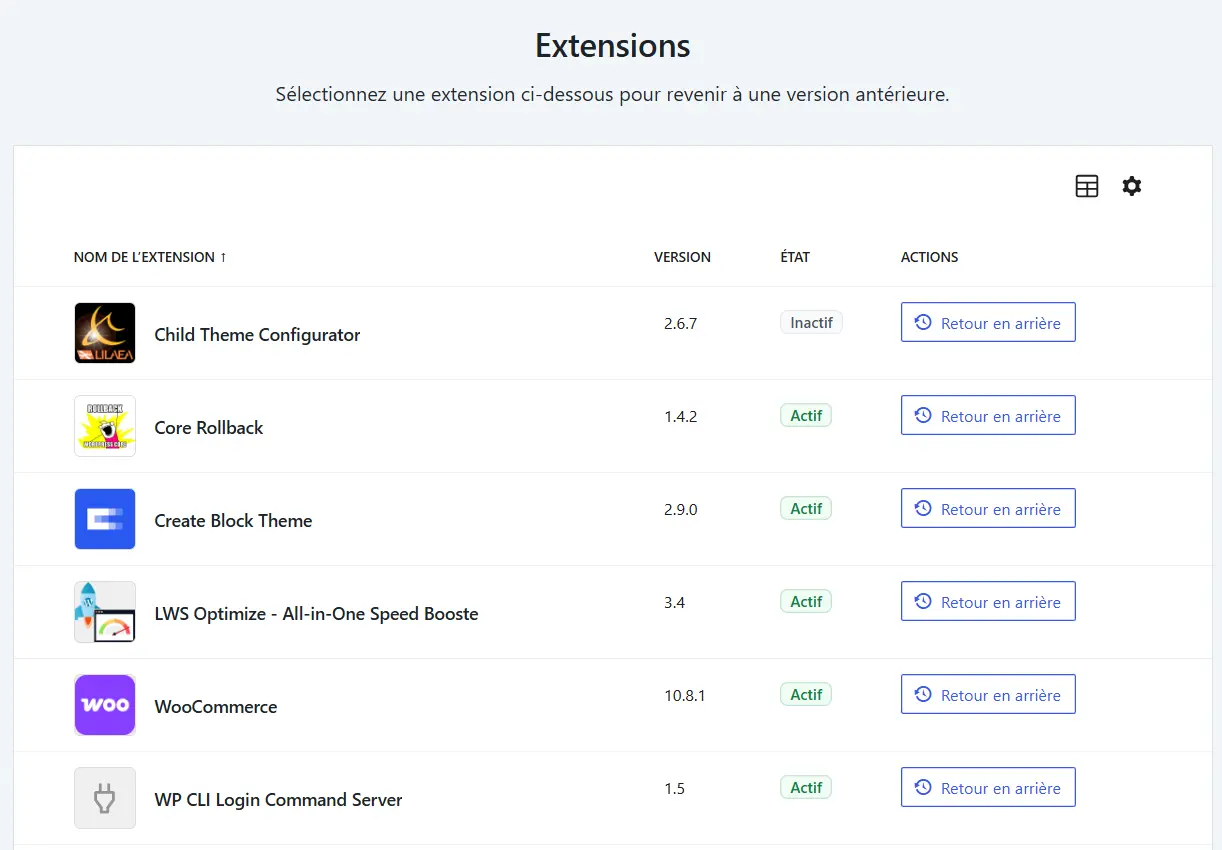Click Actif badge in WP CLI Login row
The height and width of the screenshot is (850, 1222).
tap(806, 787)
